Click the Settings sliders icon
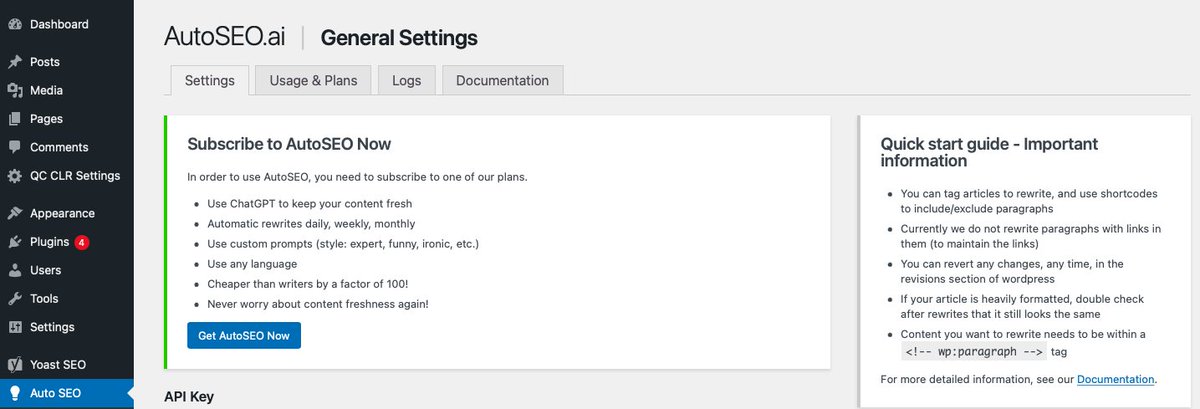1200x409 pixels. point(14,327)
